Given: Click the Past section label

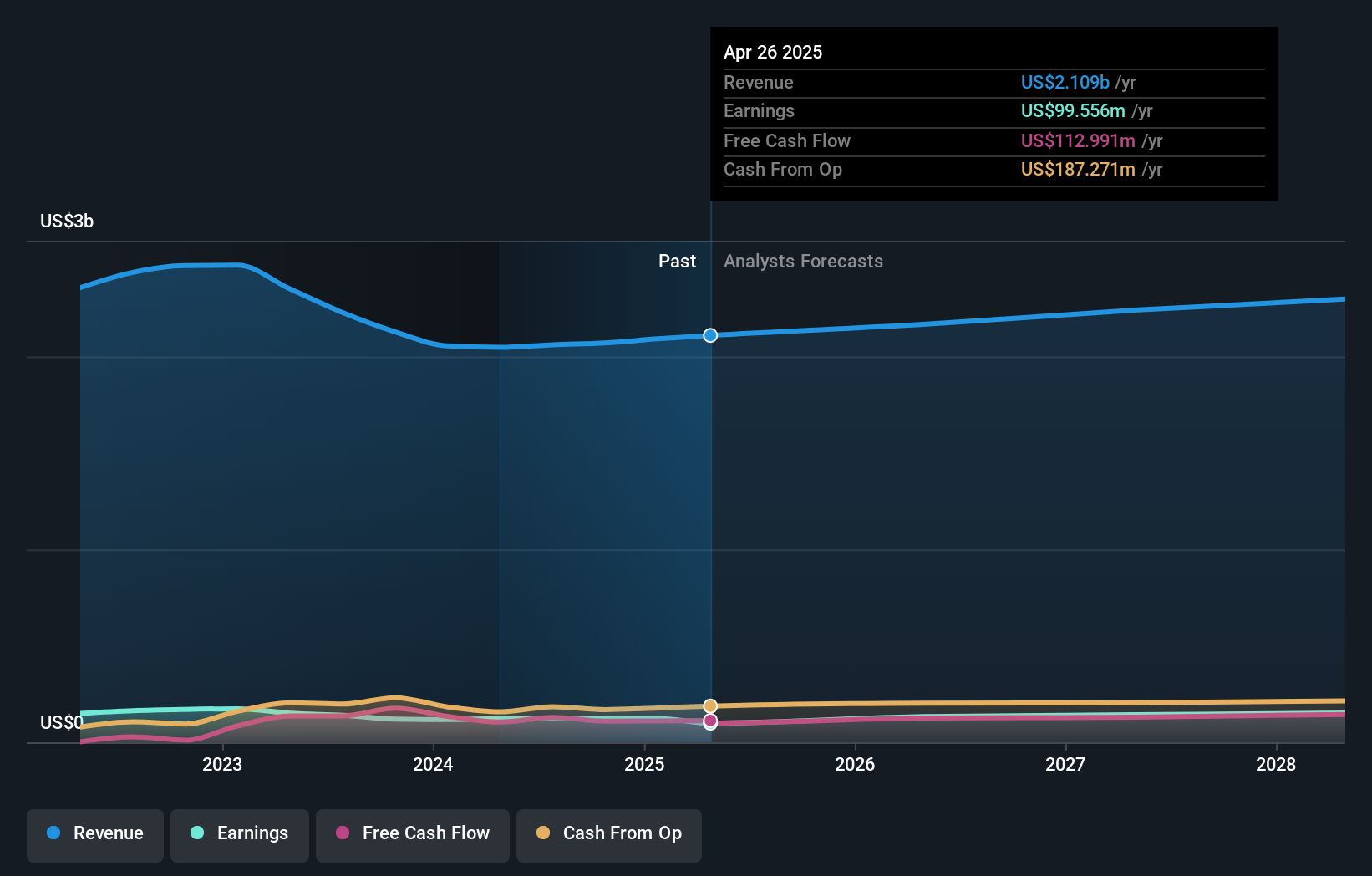Looking at the screenshot, I should pos(677,261).
